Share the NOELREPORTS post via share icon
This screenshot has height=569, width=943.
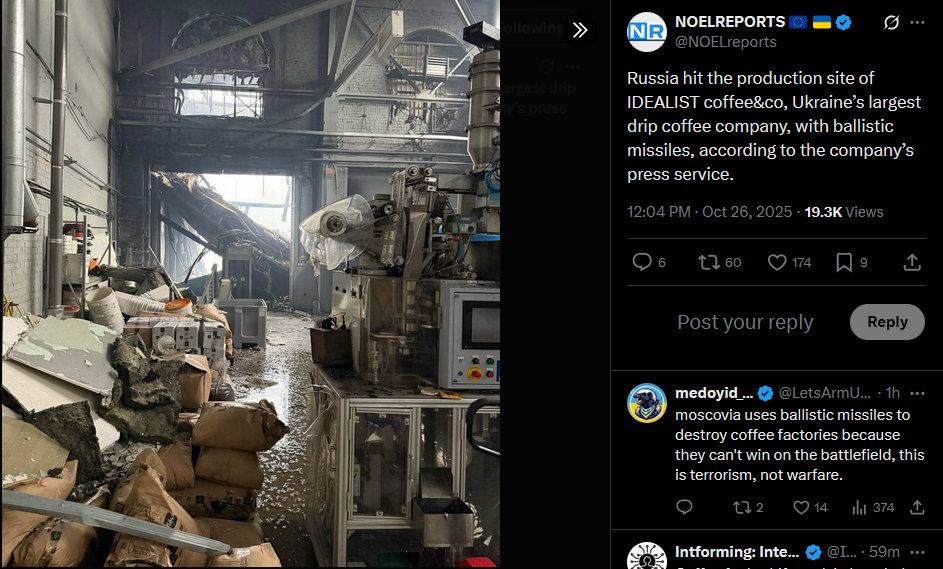[912, 262]
